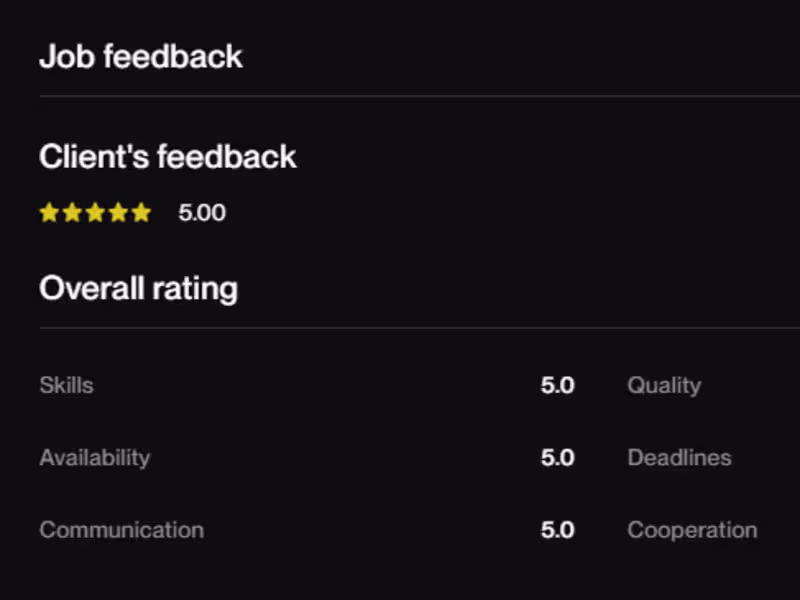The height and width of the screenshot is (600, 800).
Task: Select the 5.0 value for Availability
Action: coord(557,458)
